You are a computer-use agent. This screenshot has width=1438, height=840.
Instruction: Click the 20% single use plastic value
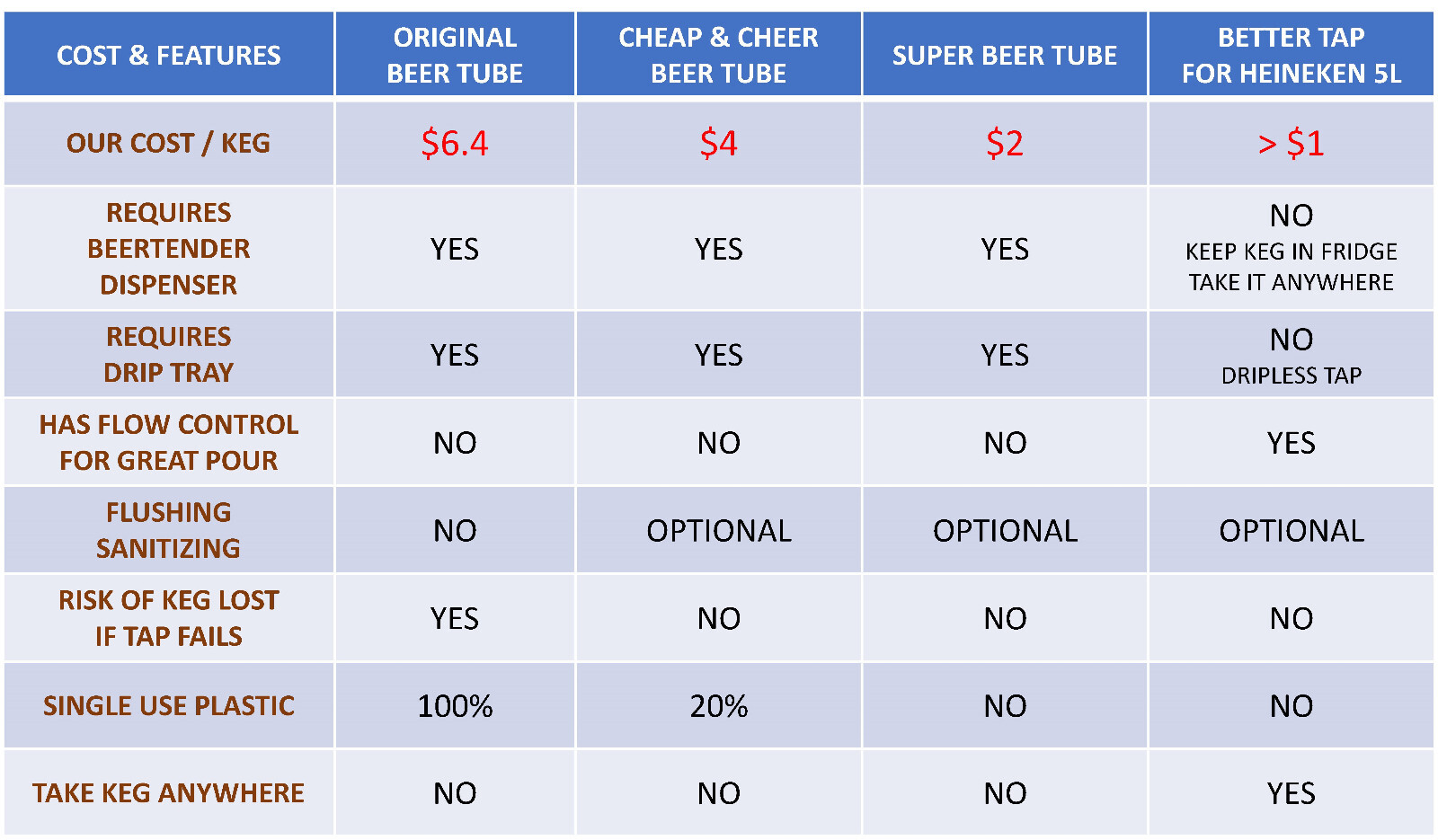718,706
